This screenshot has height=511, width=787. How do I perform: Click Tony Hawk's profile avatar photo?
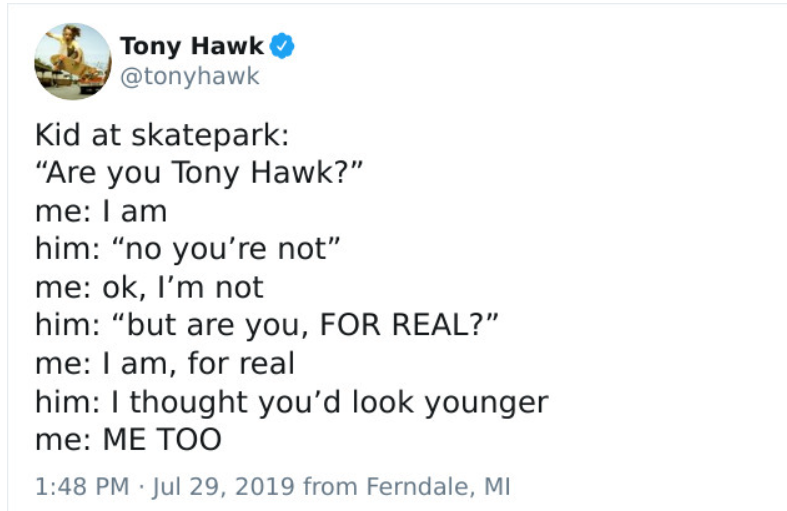(x=73, y=61)
